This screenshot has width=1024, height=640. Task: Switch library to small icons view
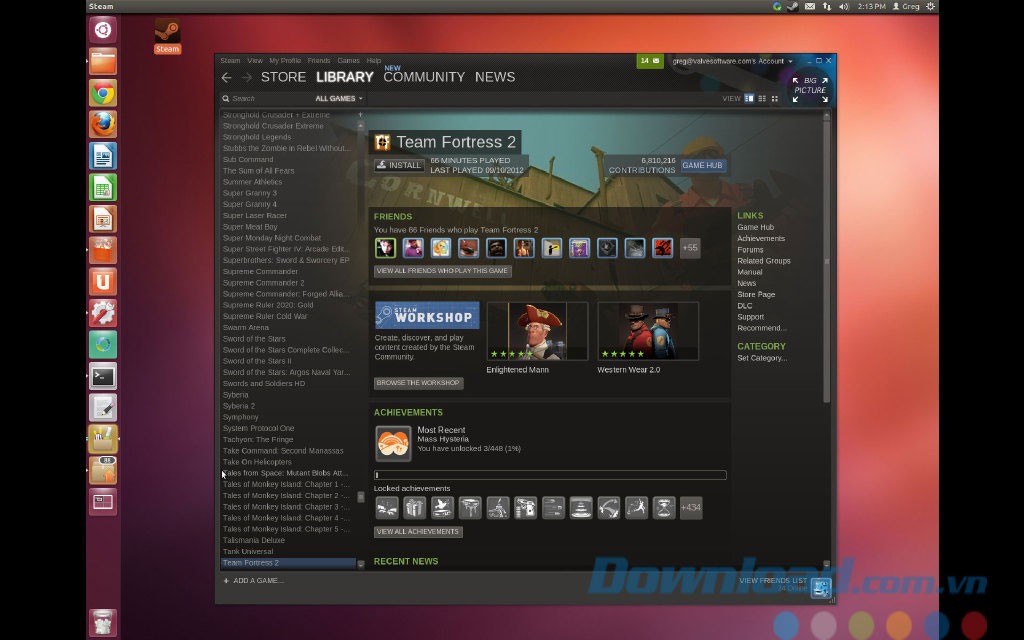(762, 98)
